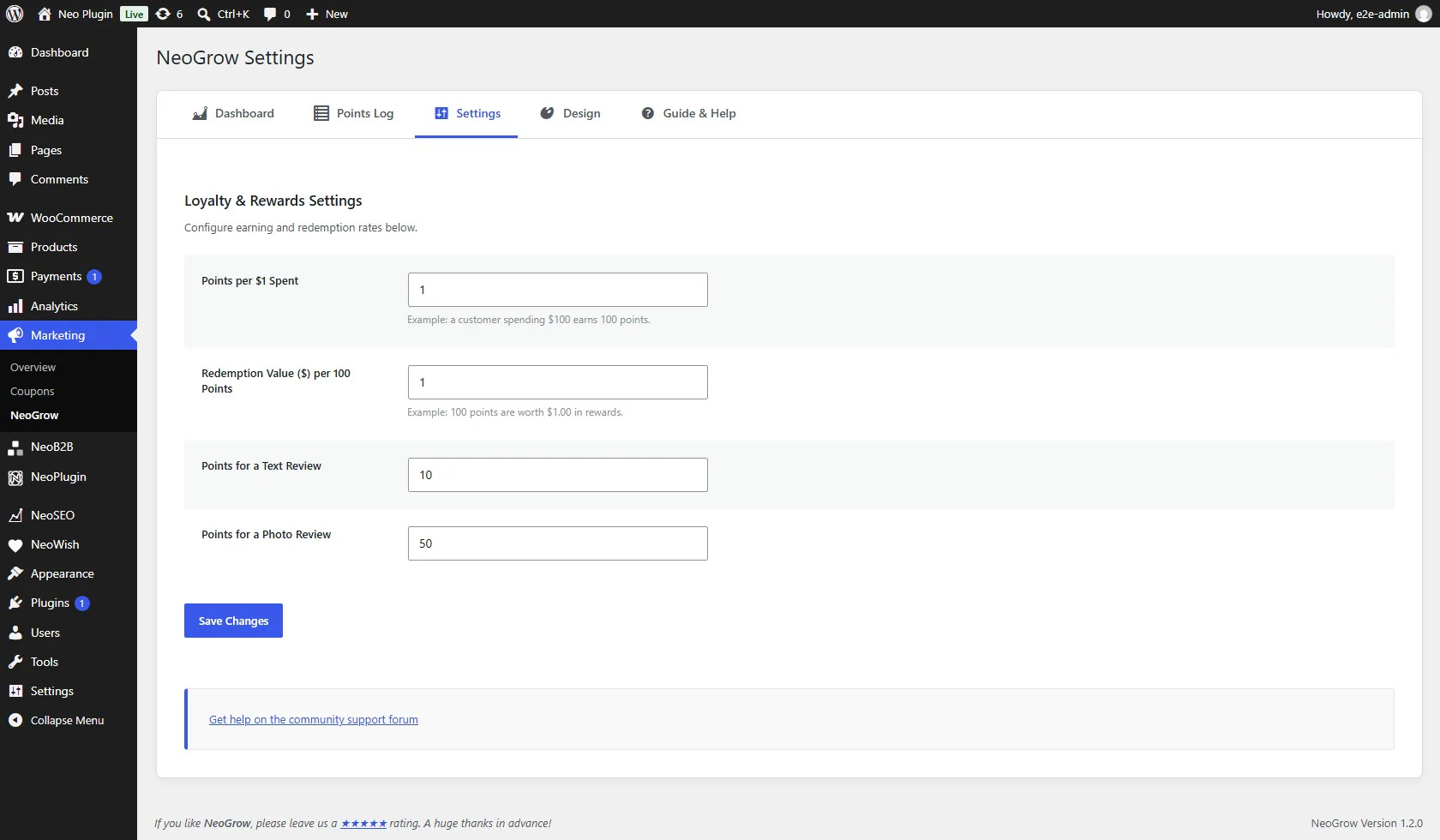Open the Plugins menu item
Viewport: 1440px width, 840px height.
69,603
